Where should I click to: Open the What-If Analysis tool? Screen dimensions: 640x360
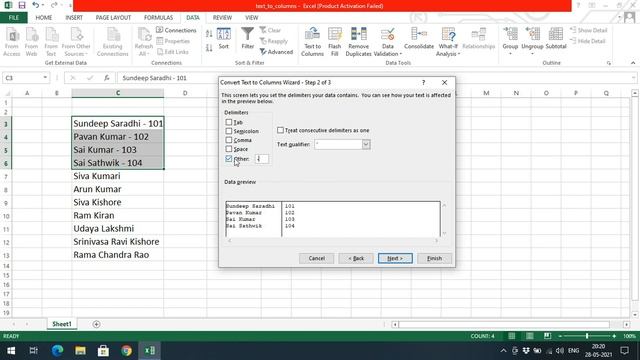448,42
